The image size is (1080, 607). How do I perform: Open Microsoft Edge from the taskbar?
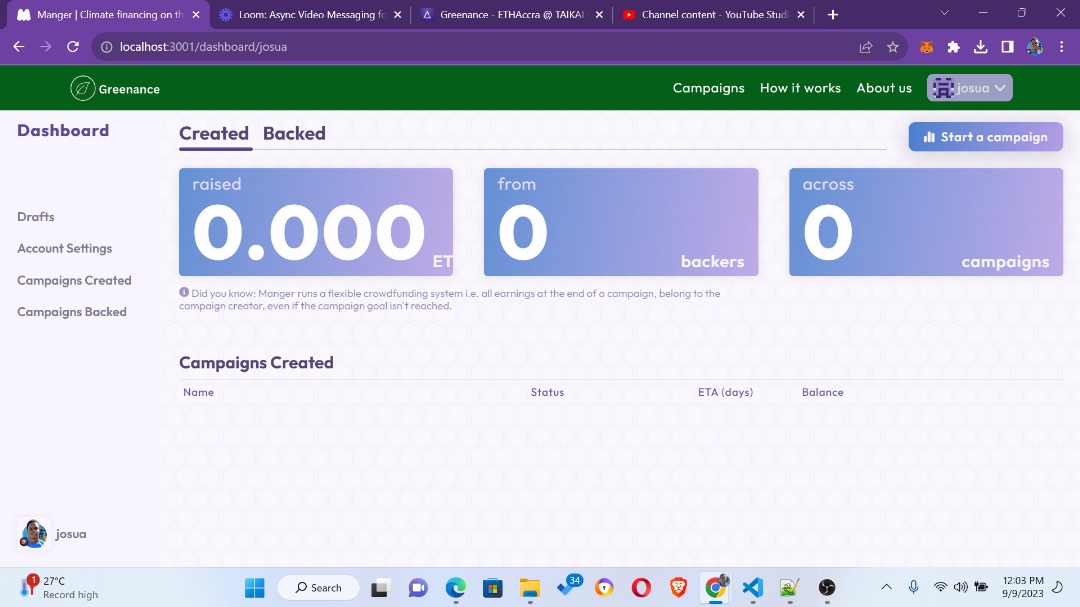455,588
